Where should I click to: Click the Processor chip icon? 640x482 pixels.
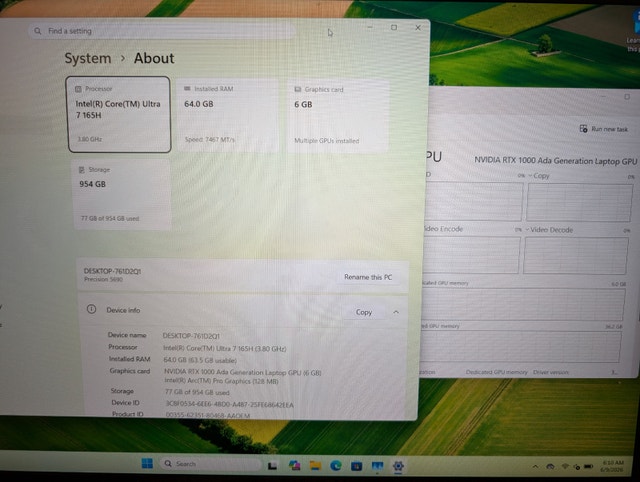point(78,89)
